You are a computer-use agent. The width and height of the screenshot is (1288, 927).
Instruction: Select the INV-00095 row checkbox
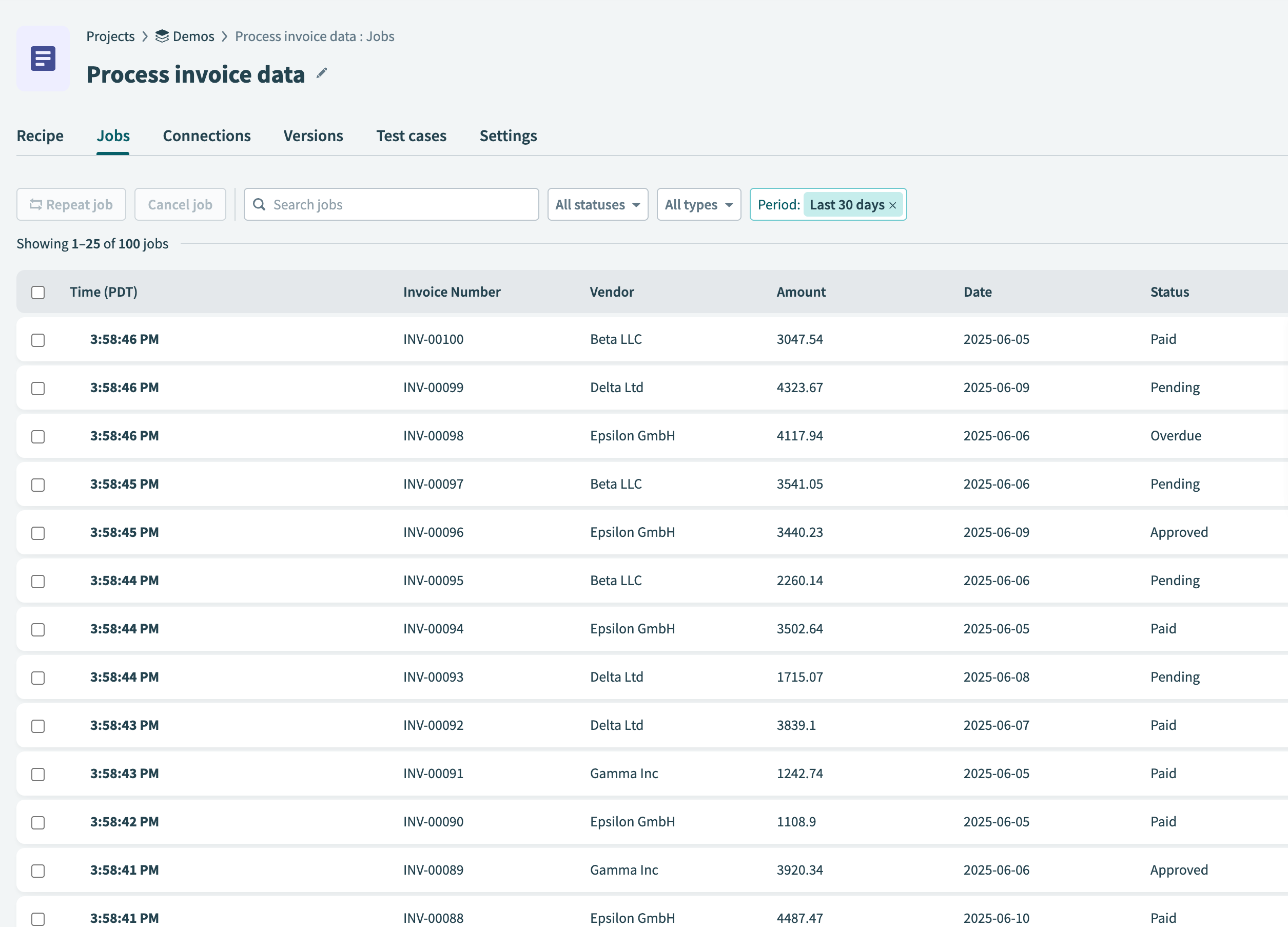[x=38, y=582]
